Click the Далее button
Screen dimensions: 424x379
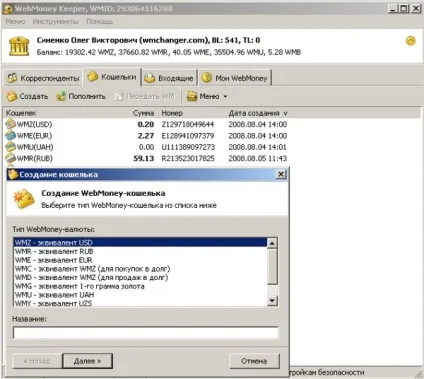tap(87, 361)
